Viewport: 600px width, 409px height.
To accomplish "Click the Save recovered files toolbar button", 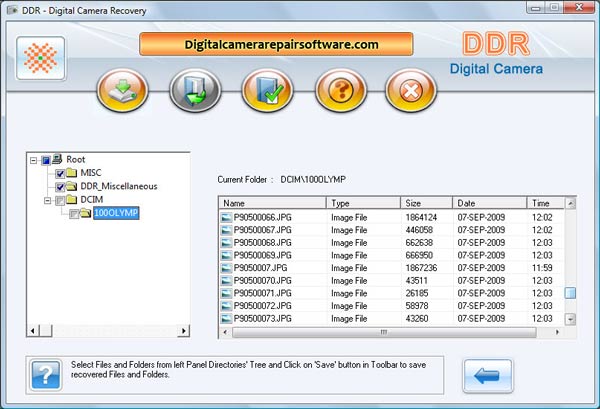I will [x=122, y=91].
